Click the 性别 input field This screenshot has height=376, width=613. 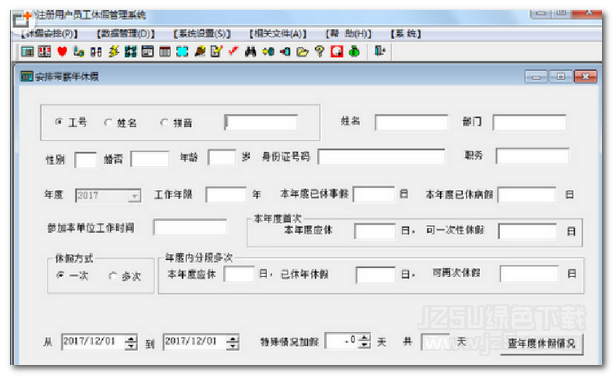pos(86,160)
